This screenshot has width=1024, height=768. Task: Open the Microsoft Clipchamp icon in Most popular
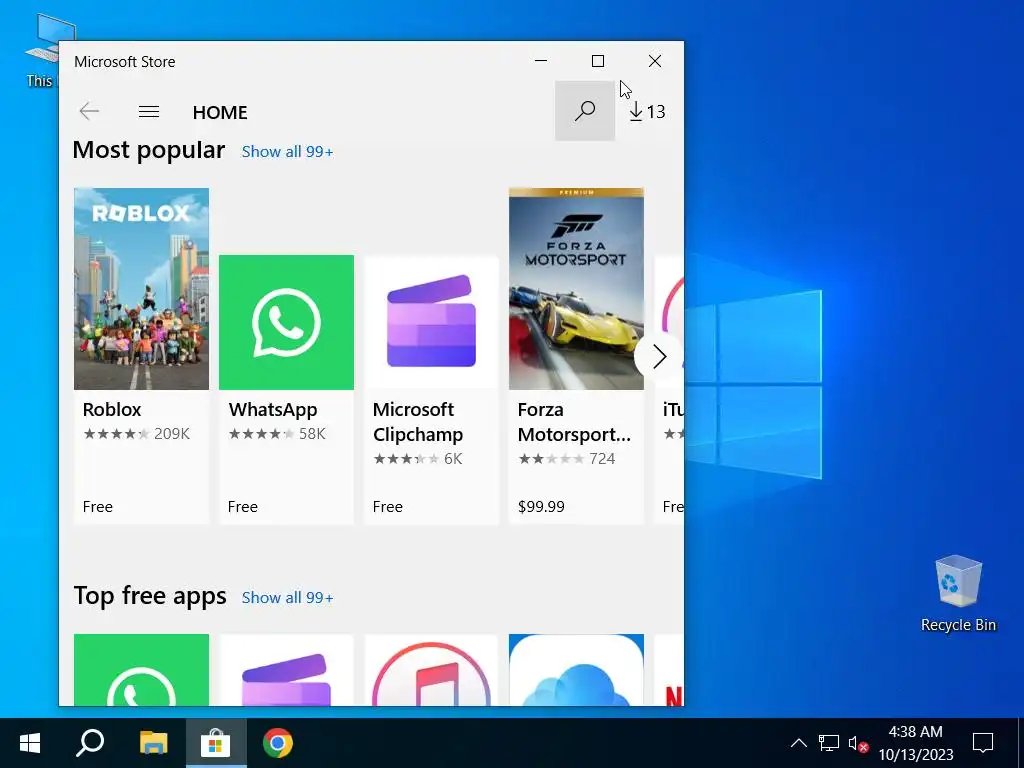point(431,323)
